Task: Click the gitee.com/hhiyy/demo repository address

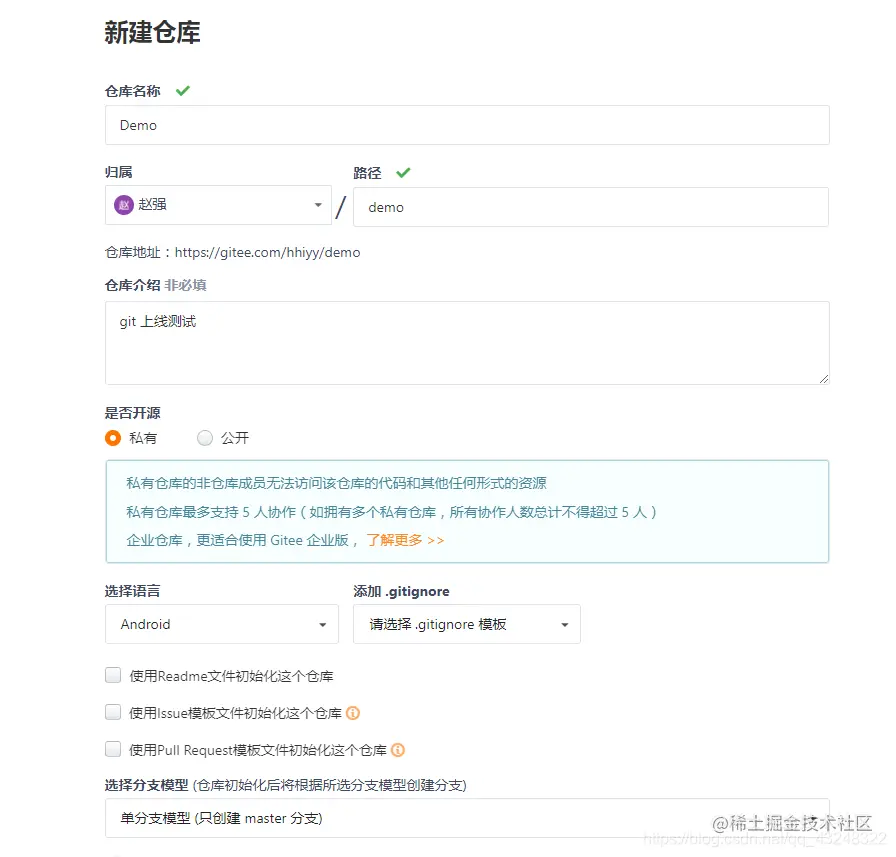Action: coord(267,252)
